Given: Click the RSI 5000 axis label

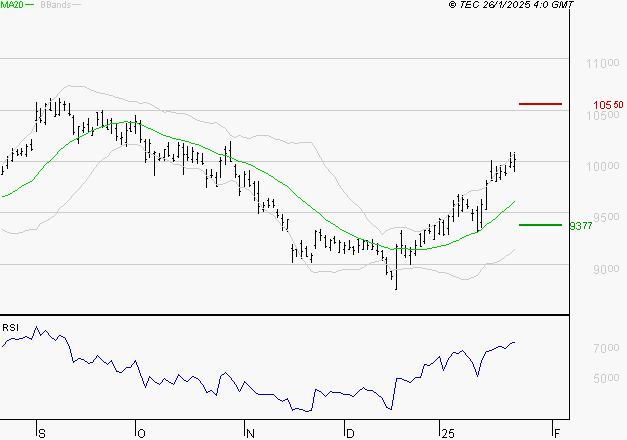Looking at the screenshot, I should (x=606, y=378).
